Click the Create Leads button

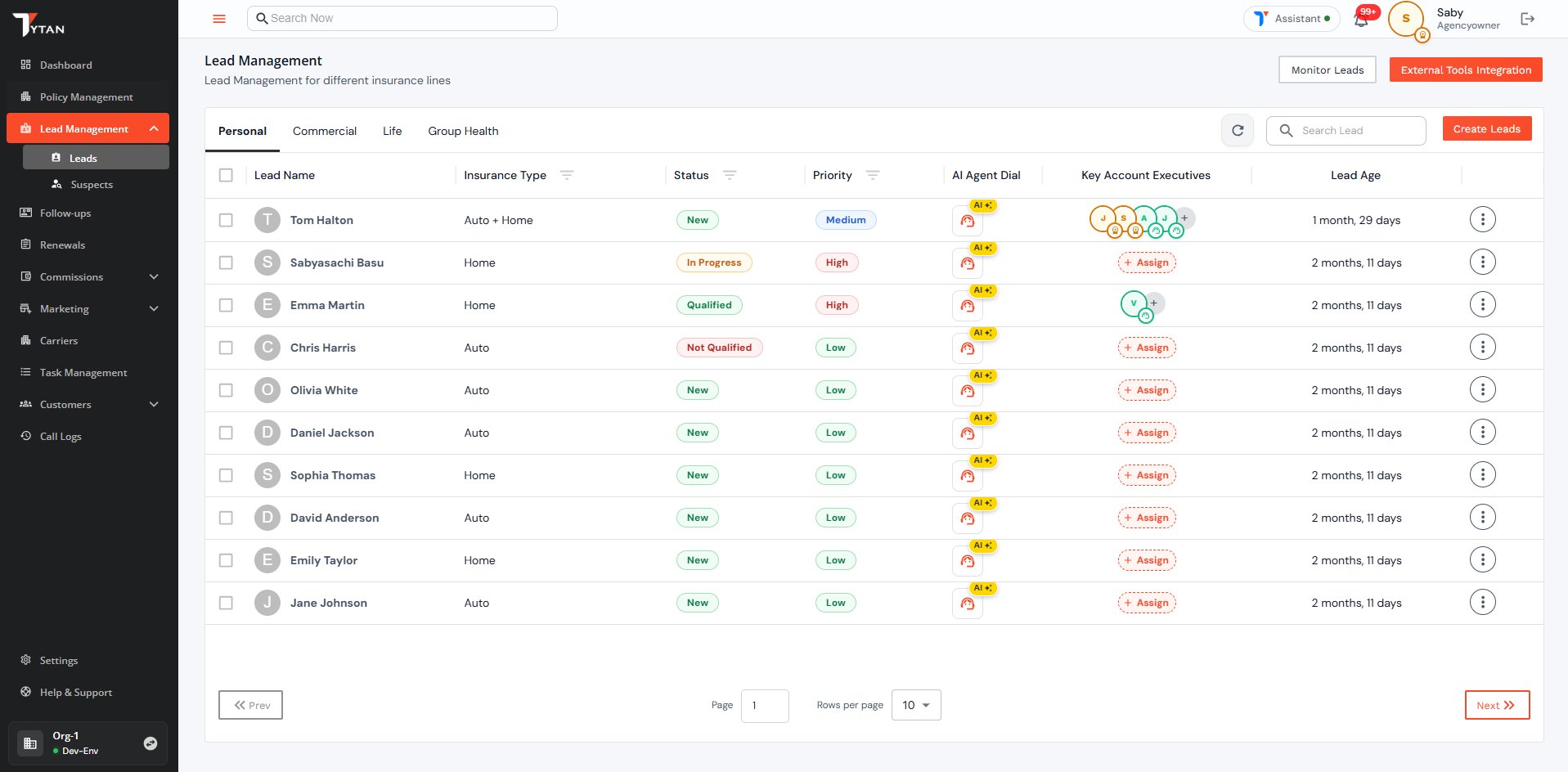coord(1486,129)
